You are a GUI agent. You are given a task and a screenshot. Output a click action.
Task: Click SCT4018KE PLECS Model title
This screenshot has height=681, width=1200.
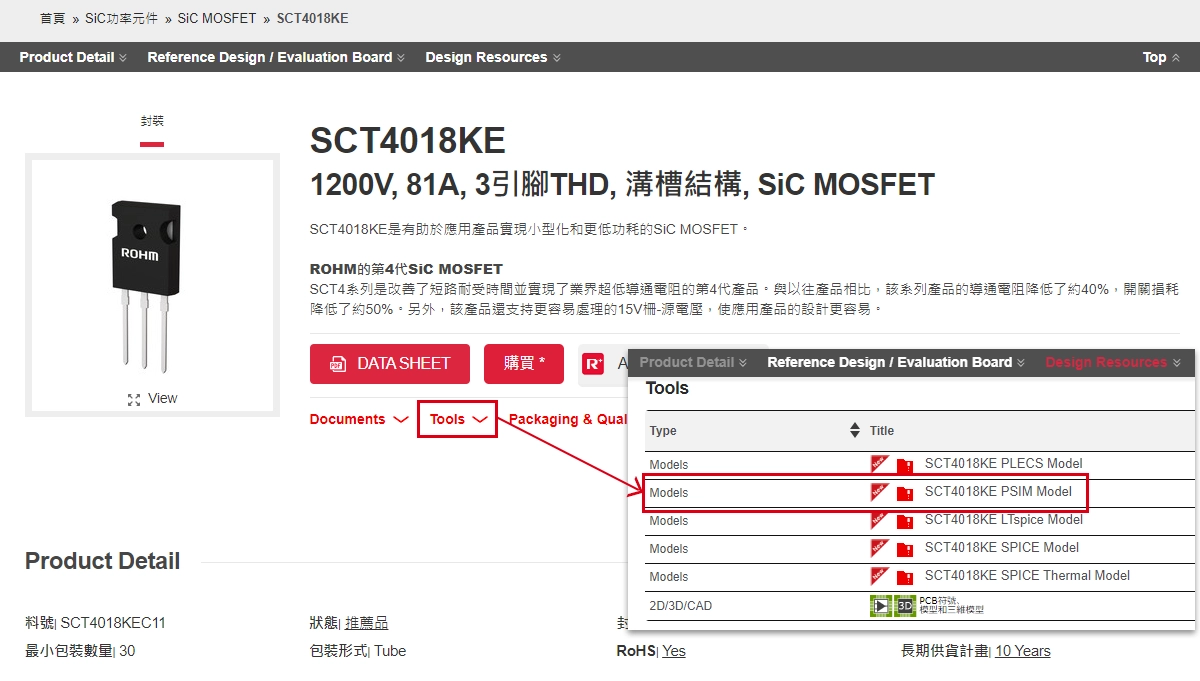click(1004, 463)
